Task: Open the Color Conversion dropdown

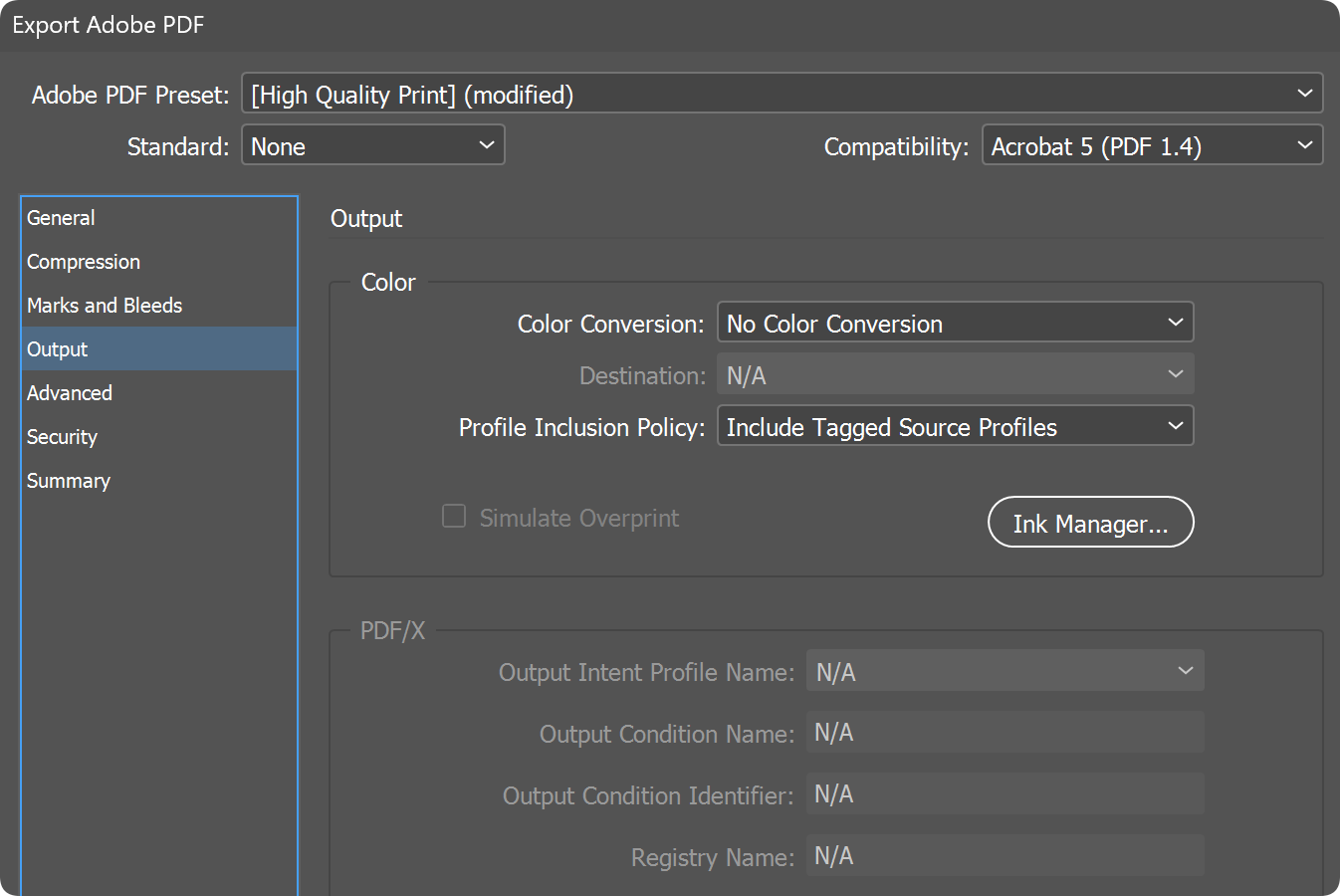Action: tap(955, 323)
